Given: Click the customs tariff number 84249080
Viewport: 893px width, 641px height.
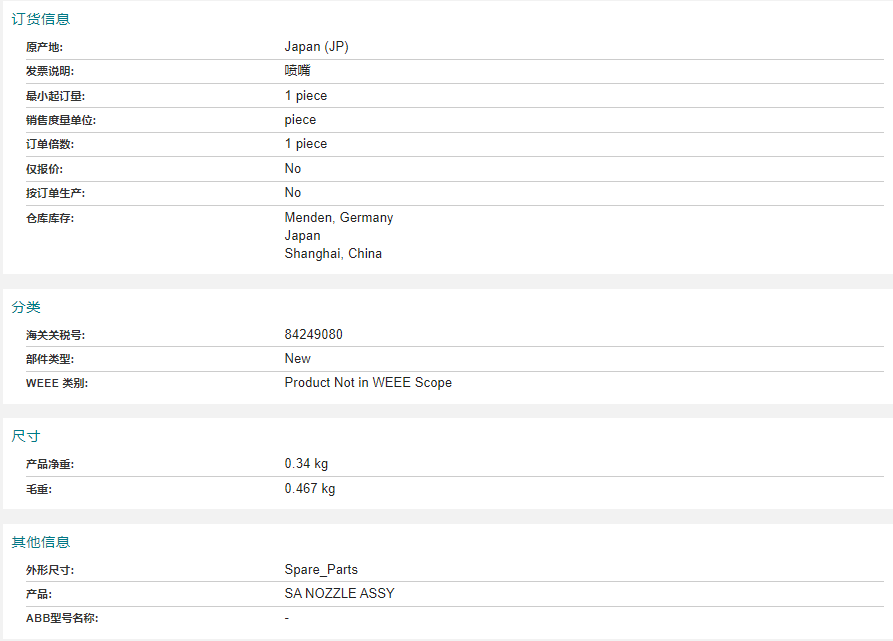Looking at the screenshot, I should click(314, 334).
